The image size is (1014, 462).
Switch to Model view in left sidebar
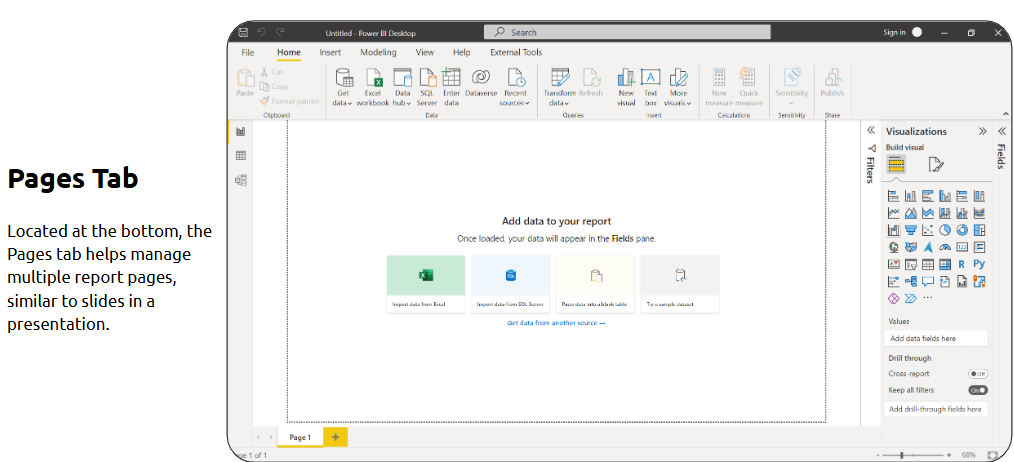tap(241, 180)
